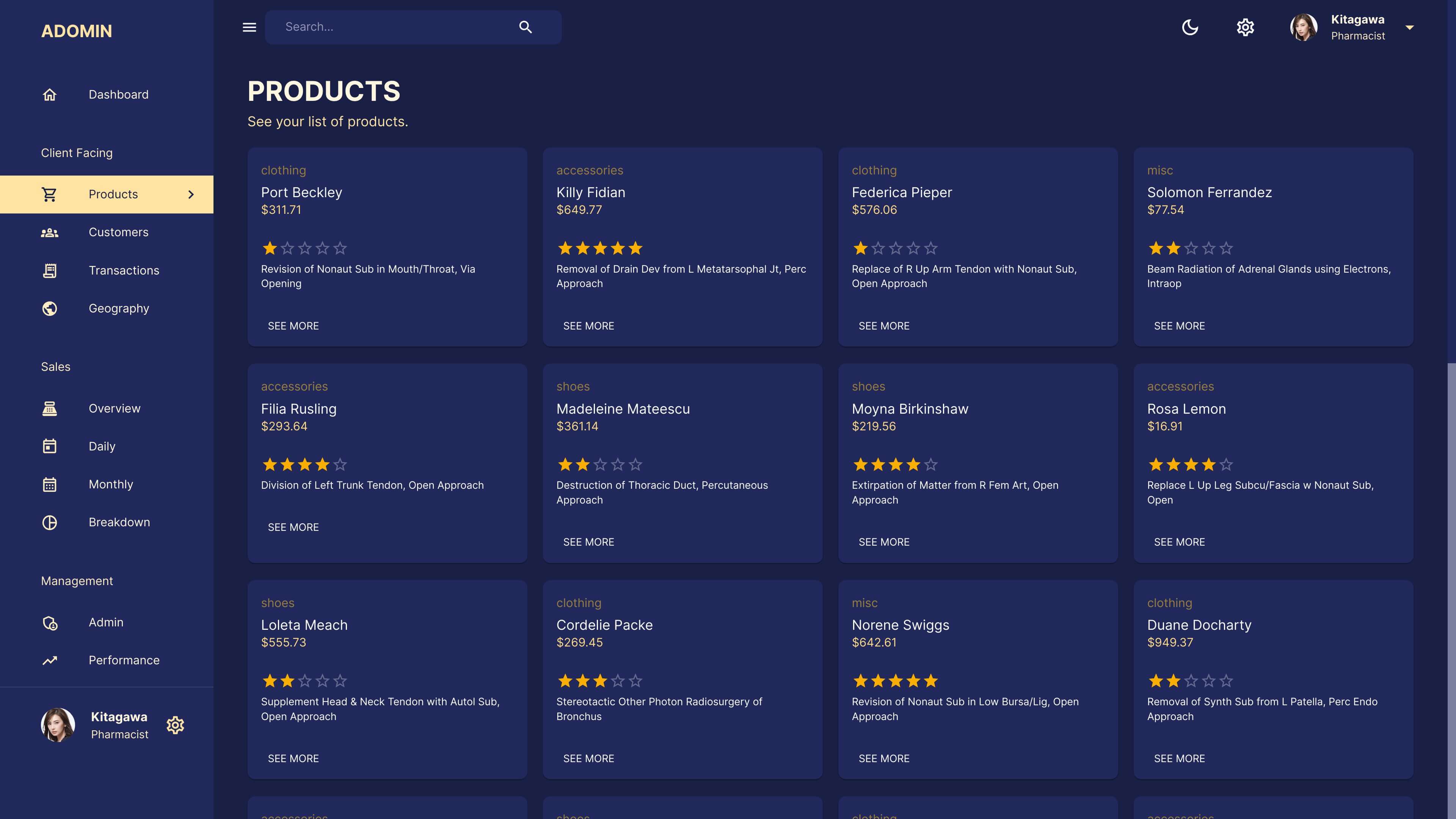Expand the user profile dropdown arrow
The height and width of the screenshot is (819, 1456).
click(1409, 27)
